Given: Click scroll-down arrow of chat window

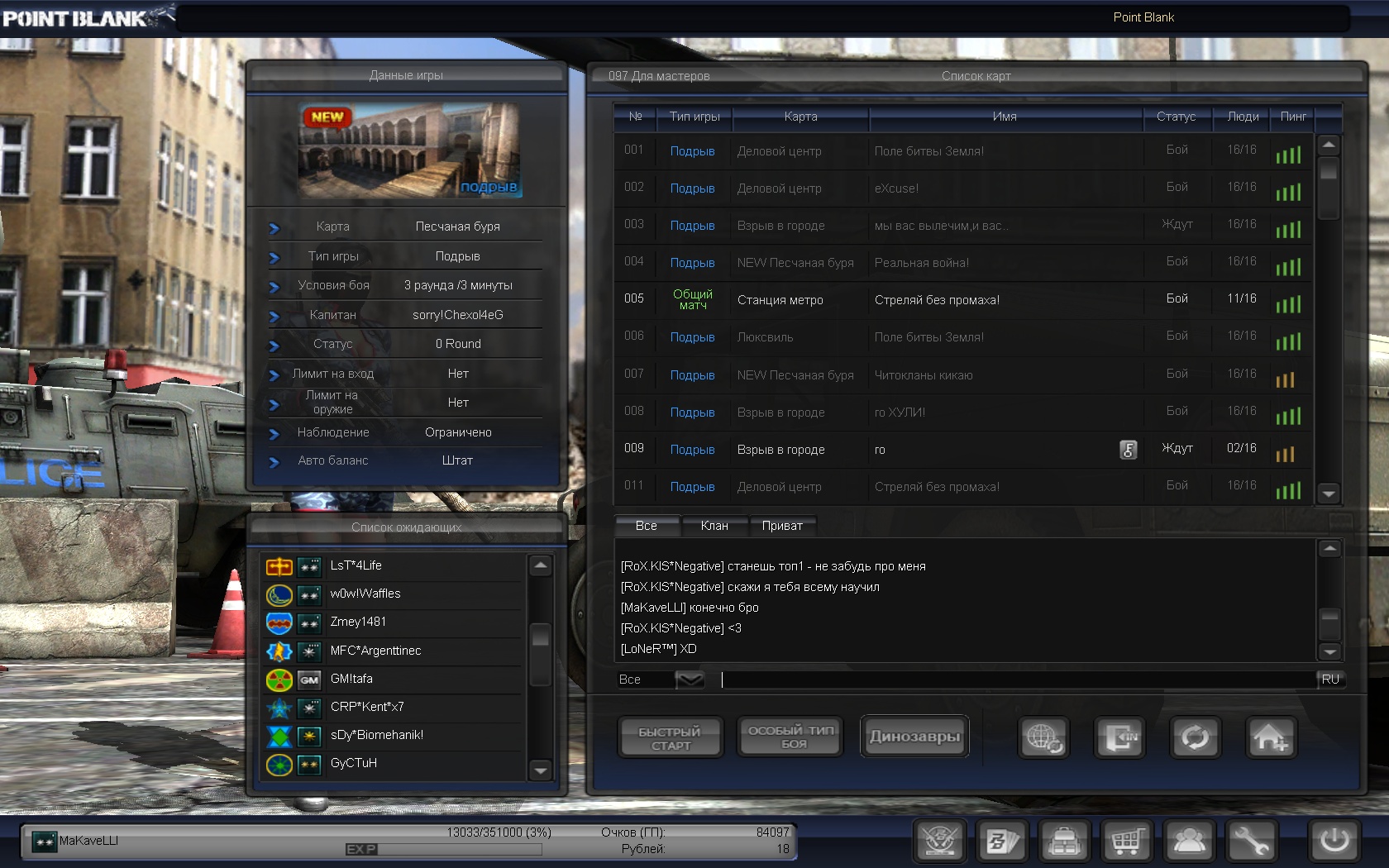Looking at the screenshot, I should (1329, 651).
